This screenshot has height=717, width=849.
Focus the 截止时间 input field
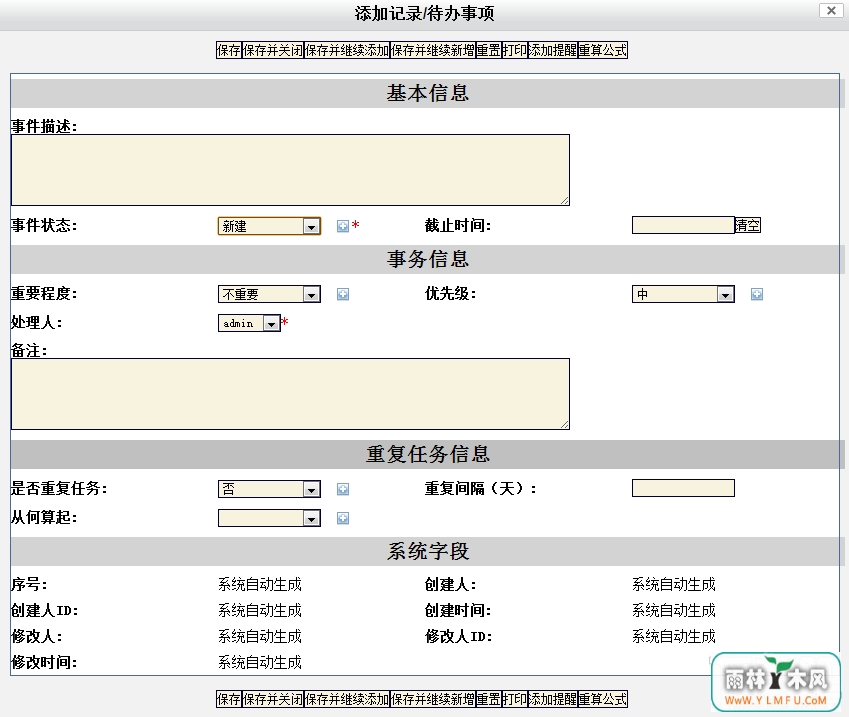(x=683, y=225)
